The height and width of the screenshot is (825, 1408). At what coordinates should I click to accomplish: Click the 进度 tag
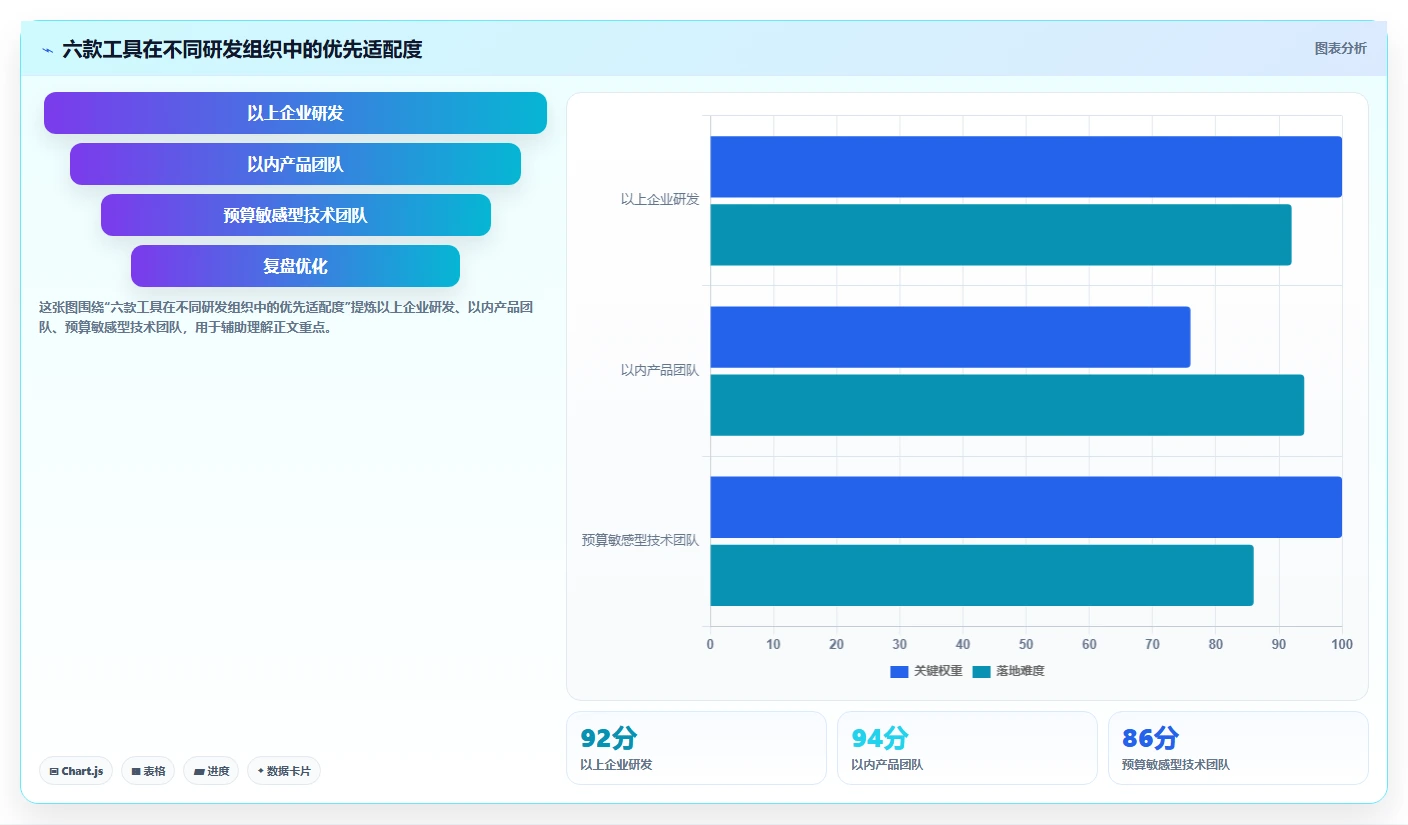211,771
